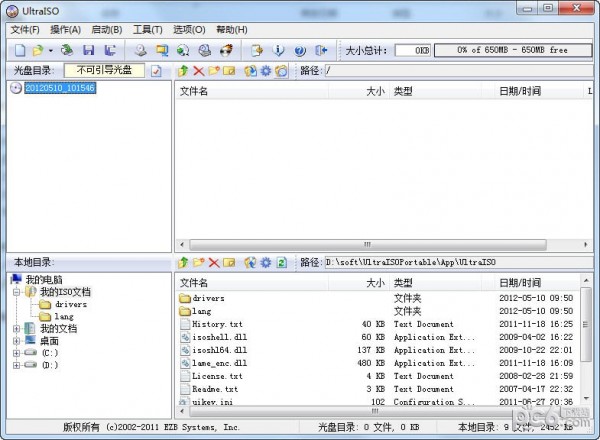600x440 pixels.
Task: Create new folder in disc directory toolbar
Action: (214, 71)
